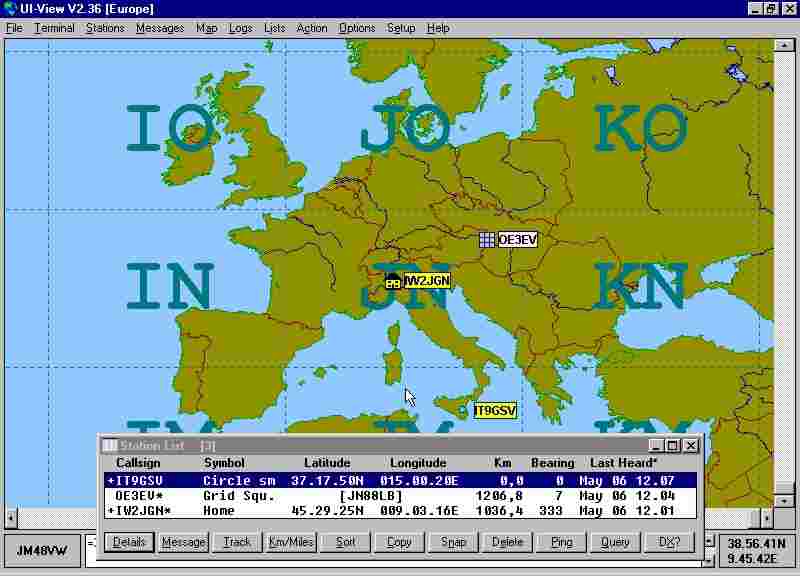Select the IT9GSV row in Station List
Viewport: 800px width, 576px height.
tap(401, 480)
